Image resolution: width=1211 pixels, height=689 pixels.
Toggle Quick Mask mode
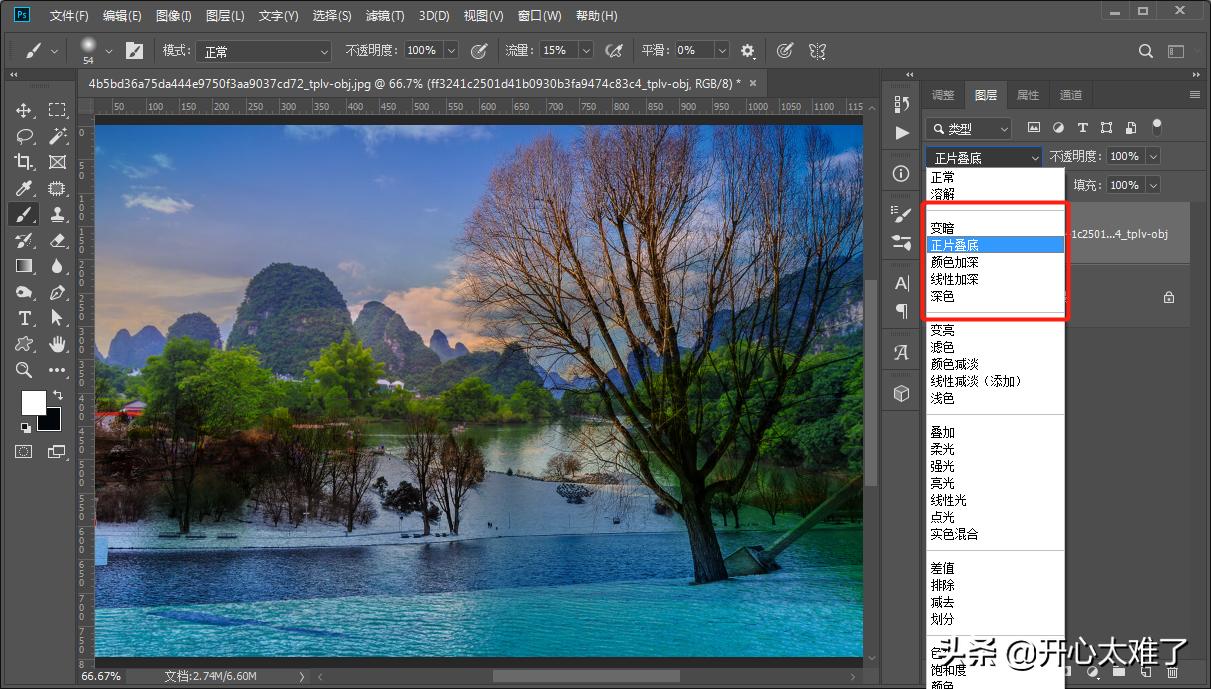click(24, 452)
